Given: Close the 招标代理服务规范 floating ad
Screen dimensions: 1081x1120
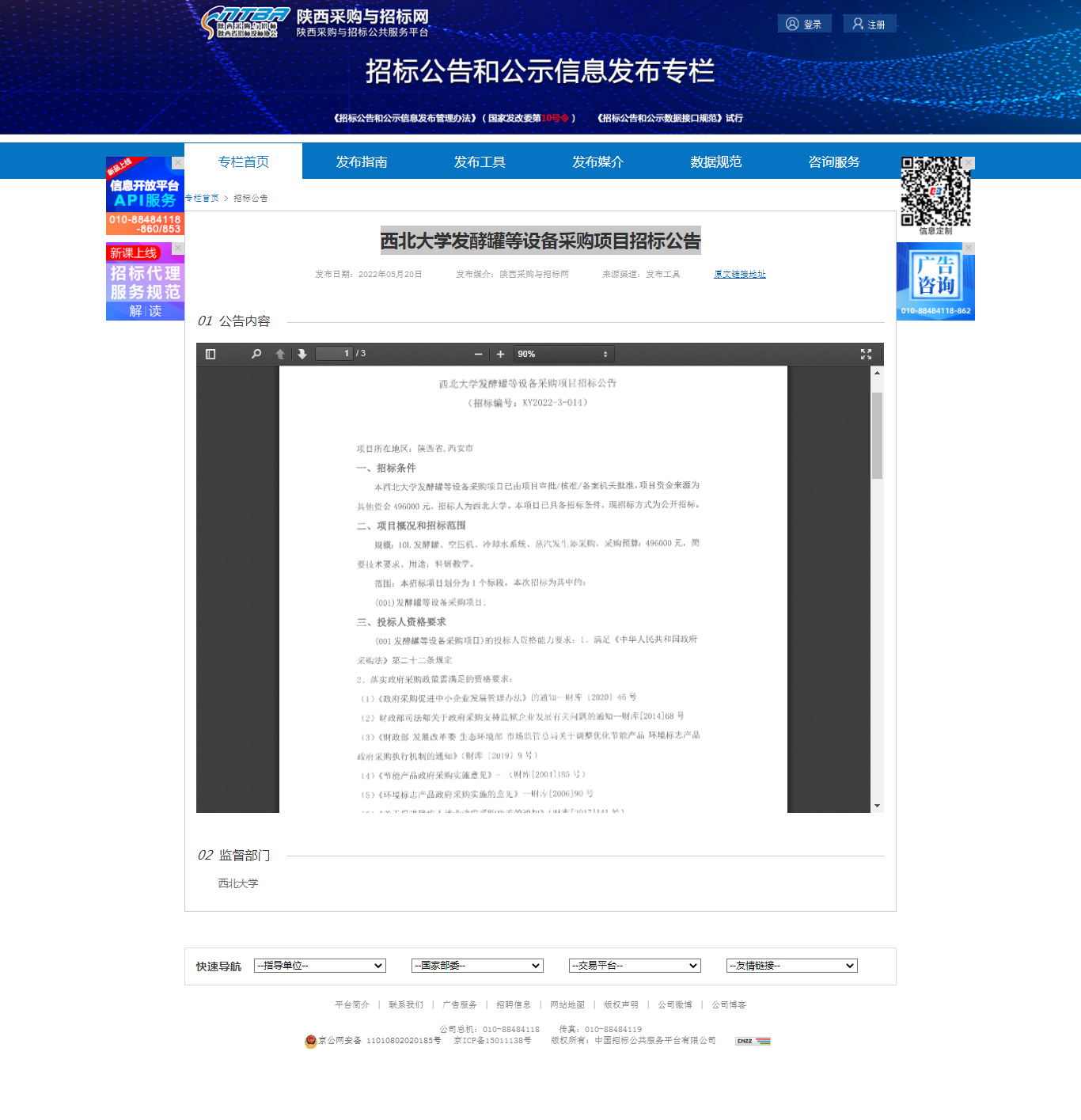Looking at the screenshot, I should pyautogui.click(x=178, y=249).
